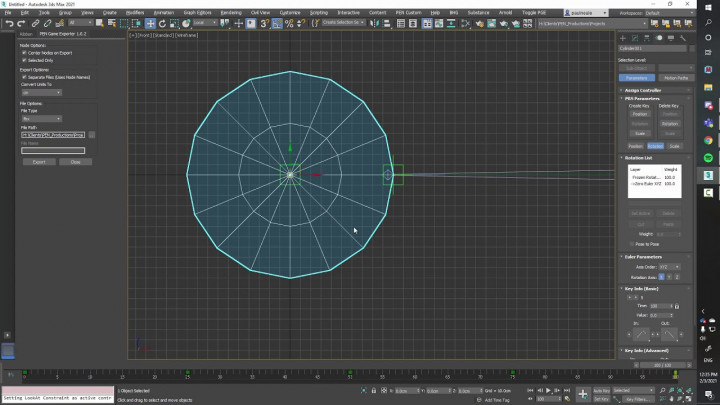Open the Motion command panel tab

pos(659,38)
